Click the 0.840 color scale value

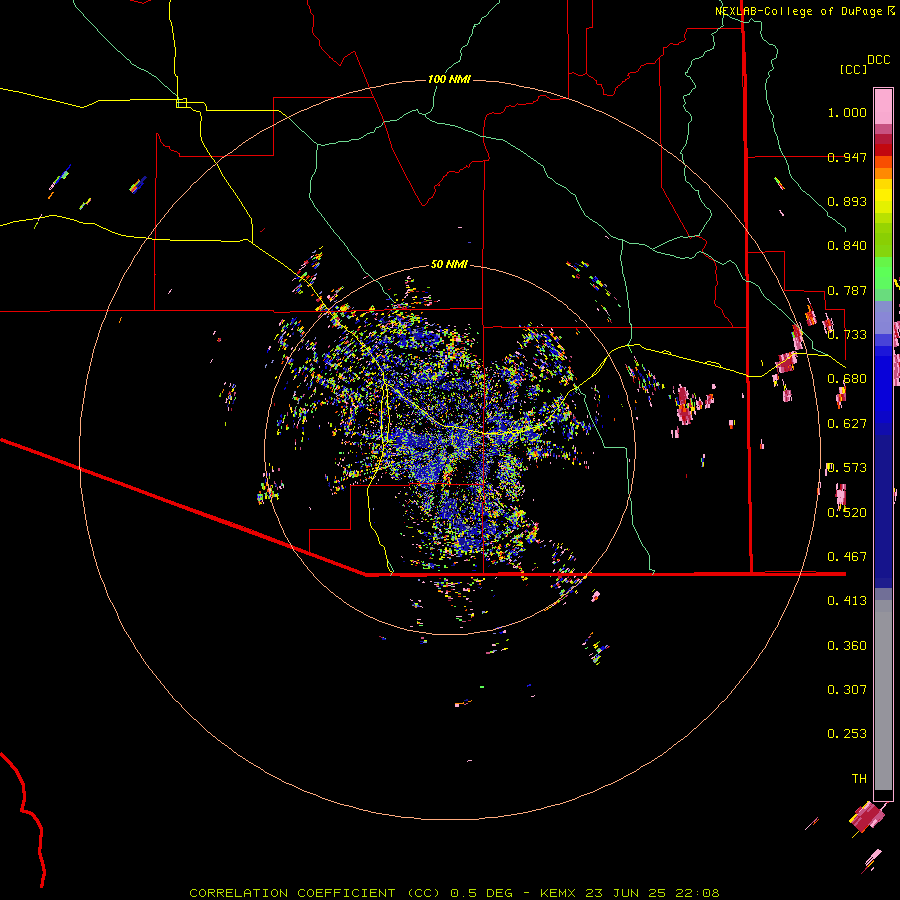(x=847, y=246)
